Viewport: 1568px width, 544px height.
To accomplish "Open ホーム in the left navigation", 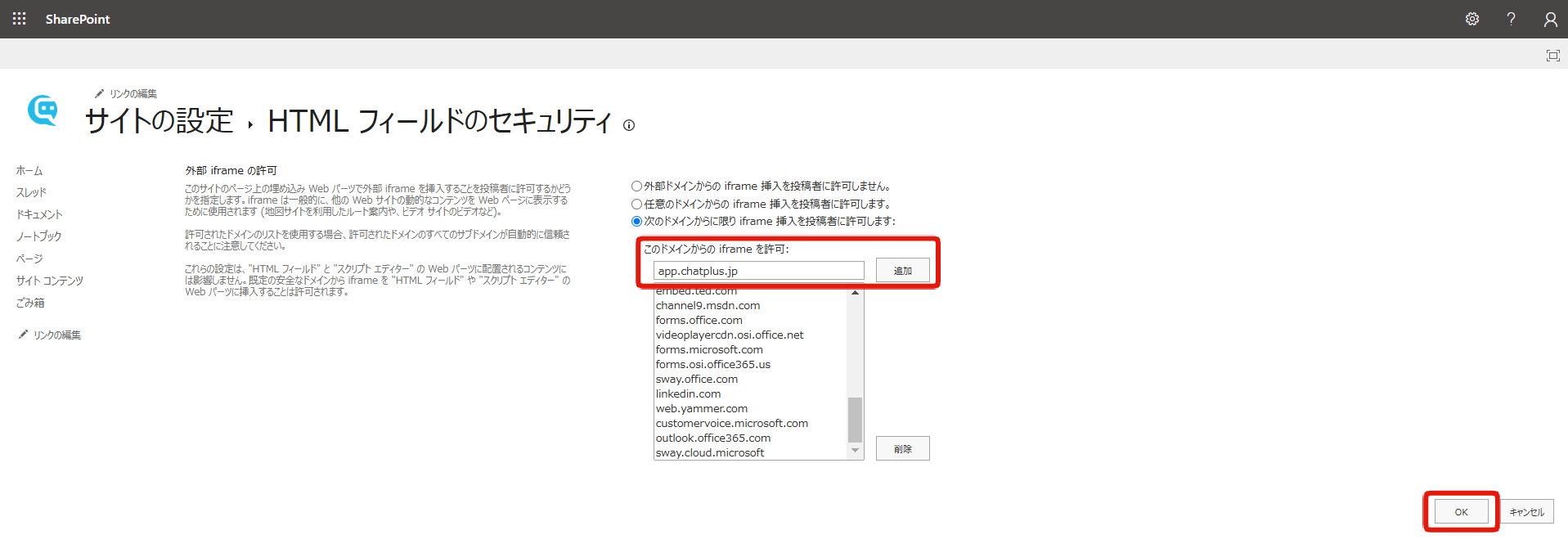I will coord(29,170).
